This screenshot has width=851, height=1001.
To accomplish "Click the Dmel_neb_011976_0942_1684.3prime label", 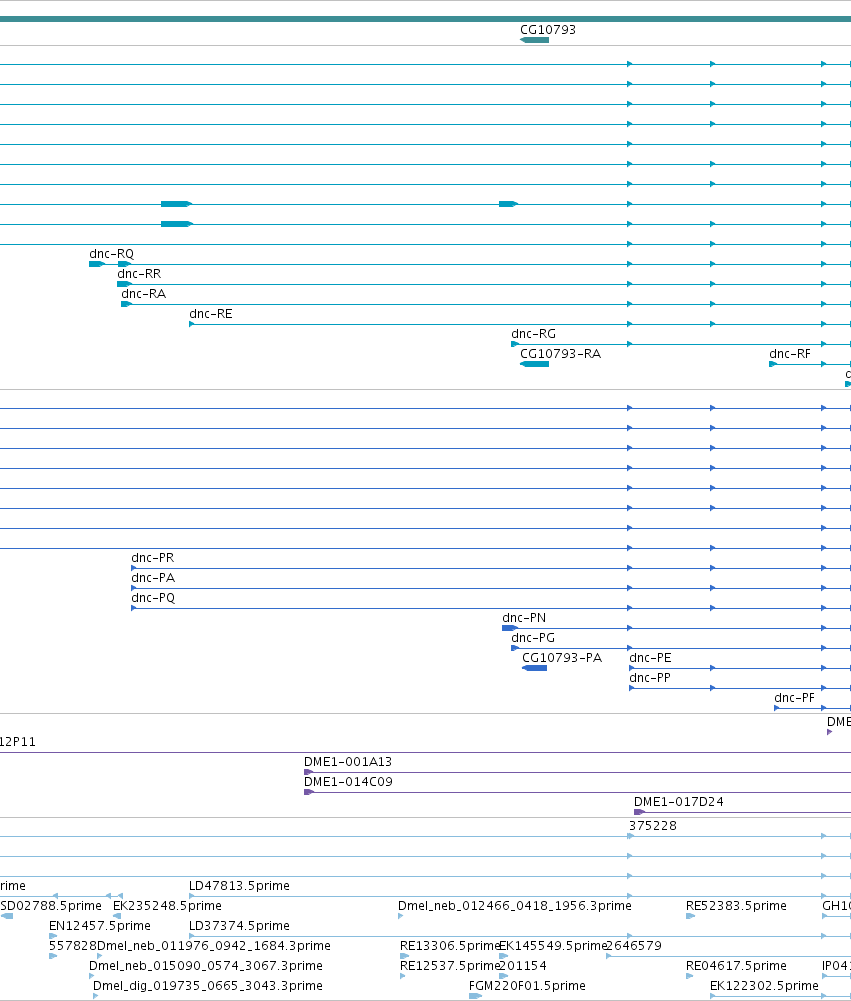I will click(x=214, y=945).
